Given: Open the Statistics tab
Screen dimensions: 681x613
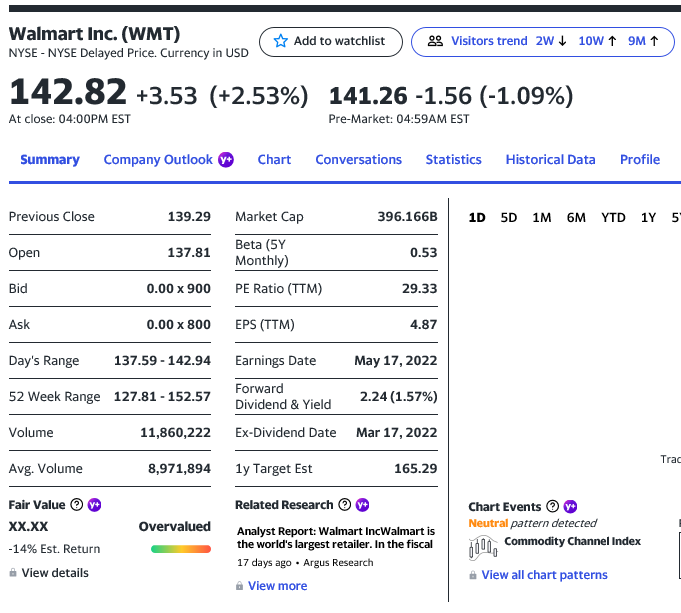Looking at the screenshot, I should click(x=453, y=160).
